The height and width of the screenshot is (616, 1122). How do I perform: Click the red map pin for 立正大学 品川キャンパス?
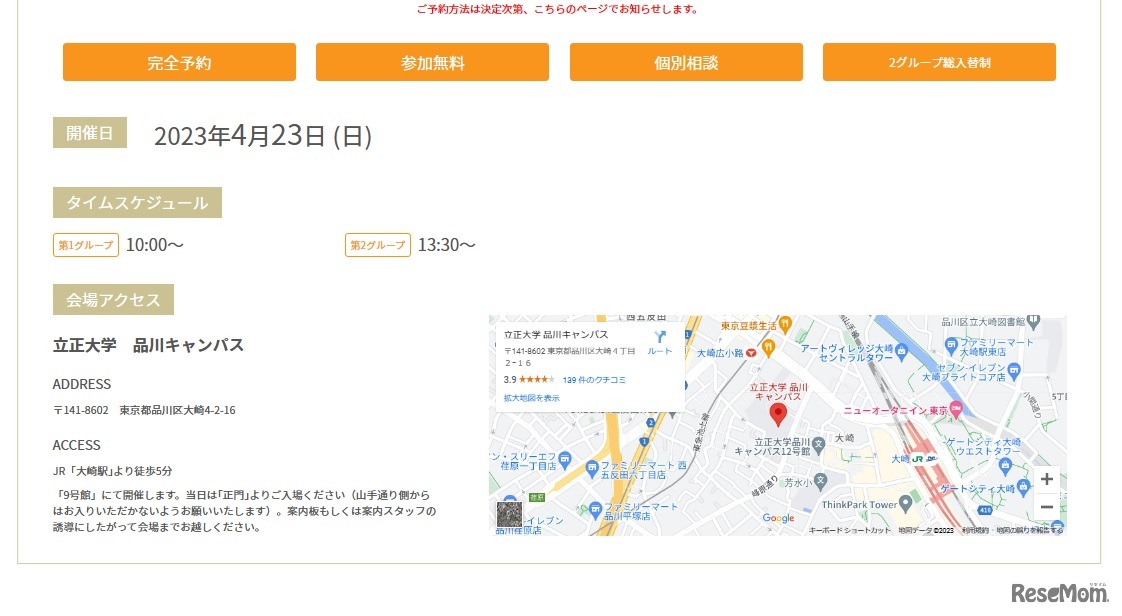coord(778,414)
